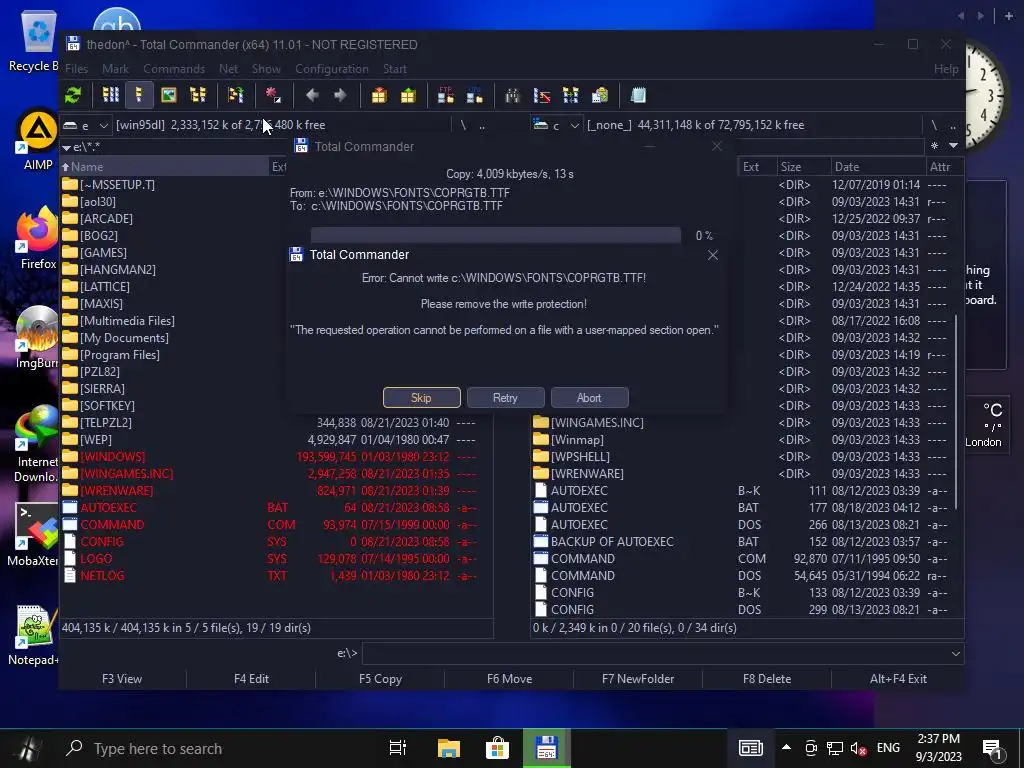Viewport: 1024px width, 768px height.
Task: Switch to brief file names view
Action: 111,95
